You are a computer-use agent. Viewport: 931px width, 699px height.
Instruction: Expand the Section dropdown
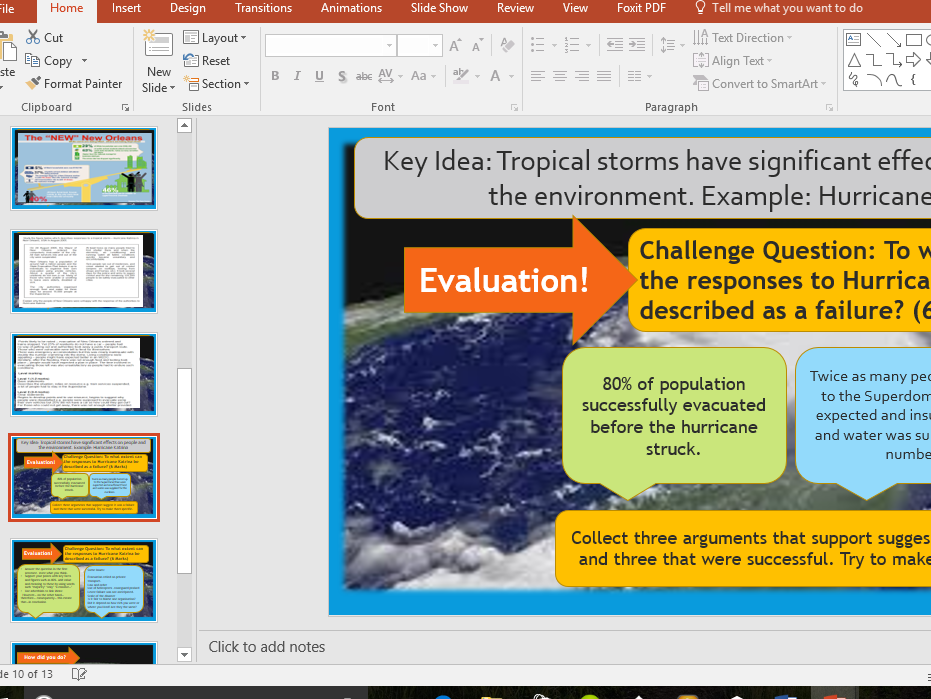[217, 84]
